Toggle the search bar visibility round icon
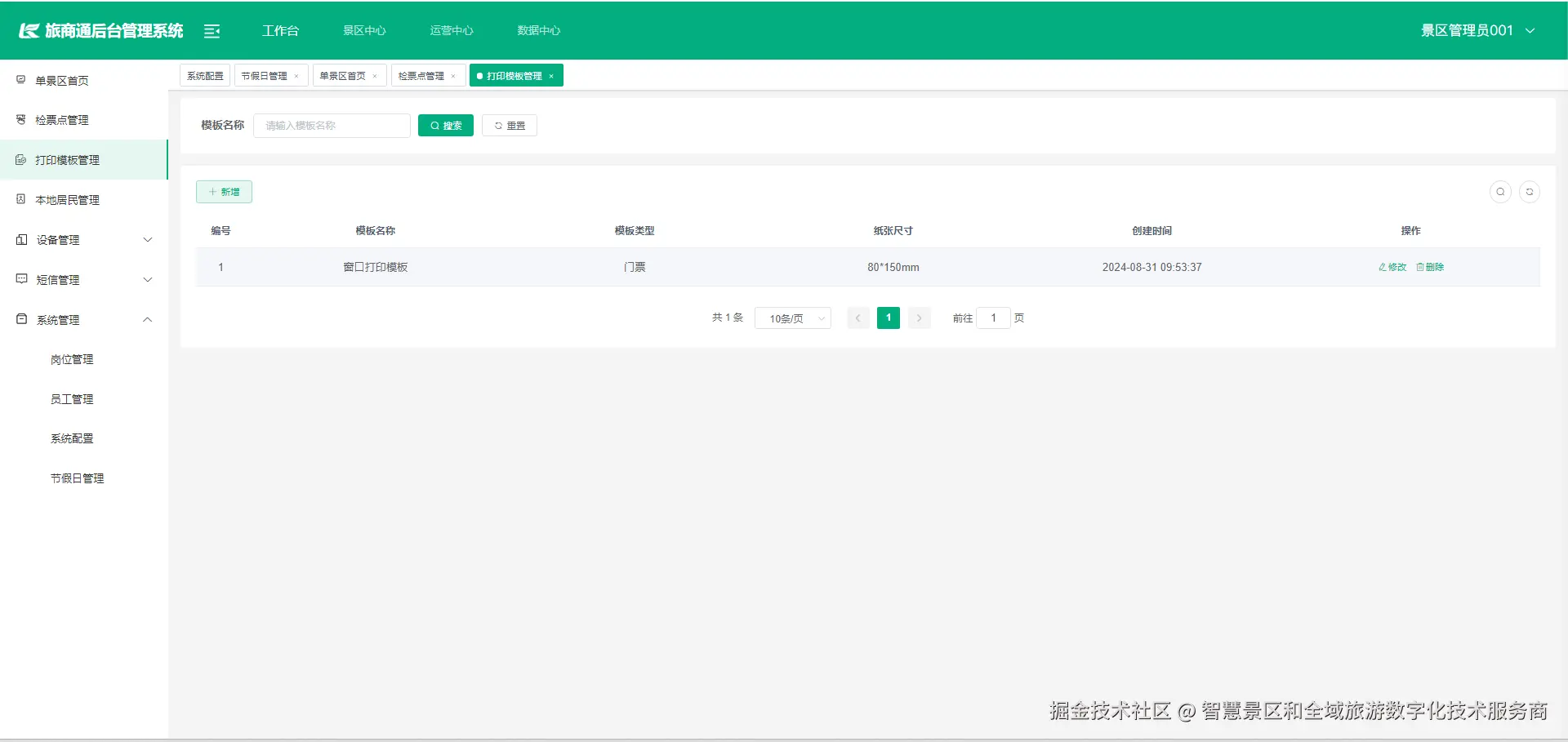 tap(1500, 192)
